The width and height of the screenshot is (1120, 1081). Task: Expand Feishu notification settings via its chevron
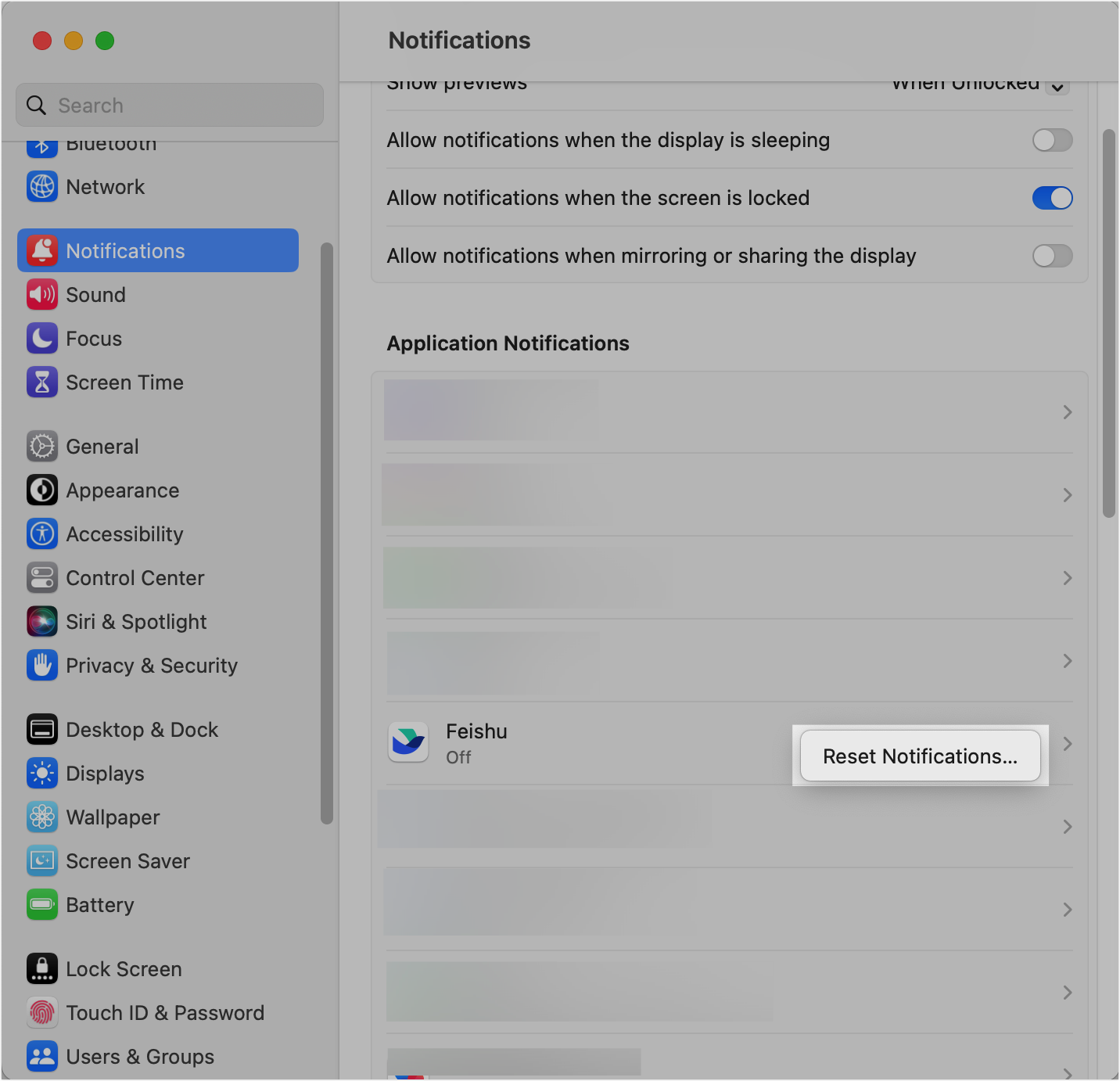[1067, 743]
